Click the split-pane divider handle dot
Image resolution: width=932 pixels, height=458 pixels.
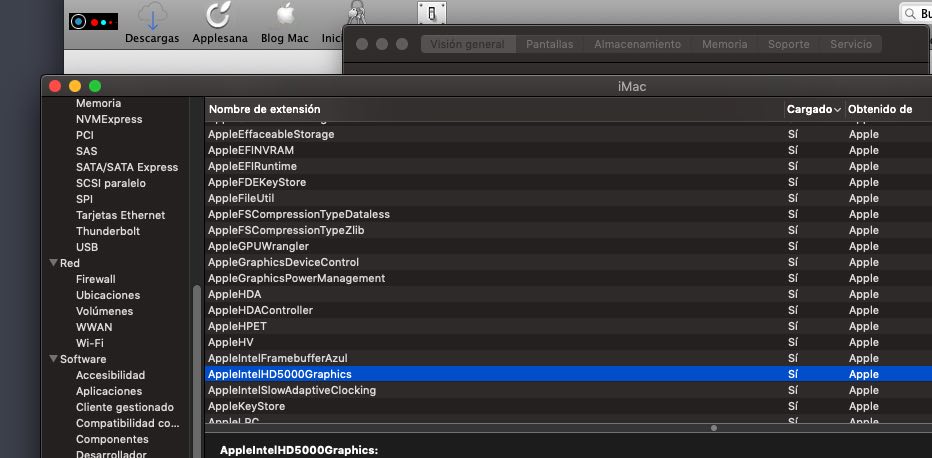coord(714,428)
